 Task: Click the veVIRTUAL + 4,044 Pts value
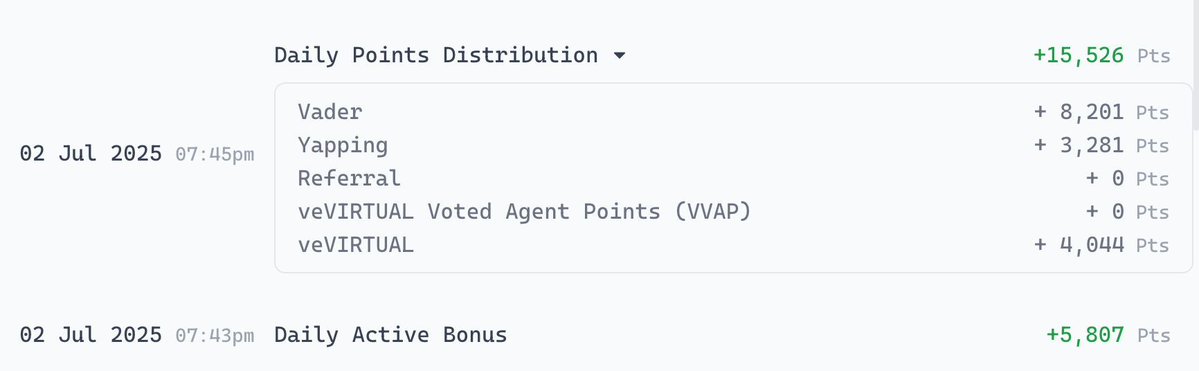[x=1101, y=245]
